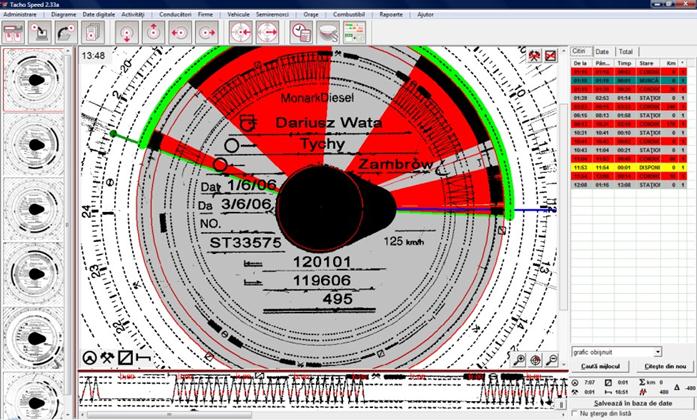Select the 10:31 to 10:41 stationary row
The height and width of the screenshot is (420, 697).
[x=629, y=133]
